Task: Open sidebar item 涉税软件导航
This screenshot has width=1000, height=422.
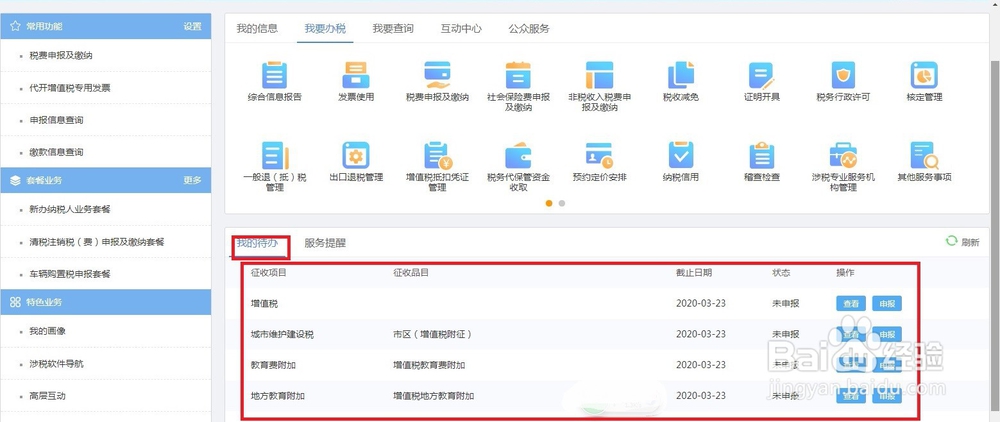Action: 56,364
